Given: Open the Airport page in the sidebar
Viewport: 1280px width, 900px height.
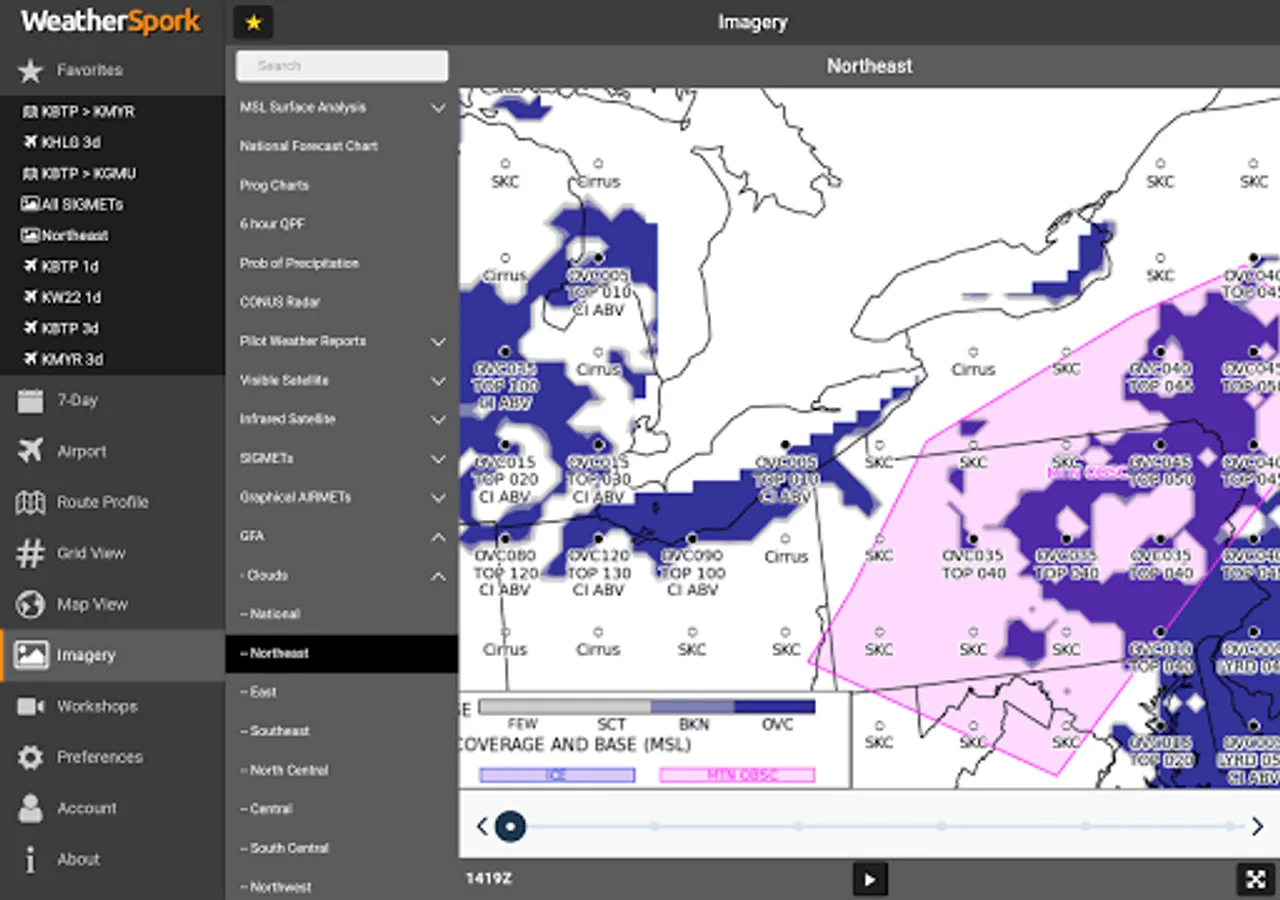Looking at the screenshot, I should [x=81, y=451].
